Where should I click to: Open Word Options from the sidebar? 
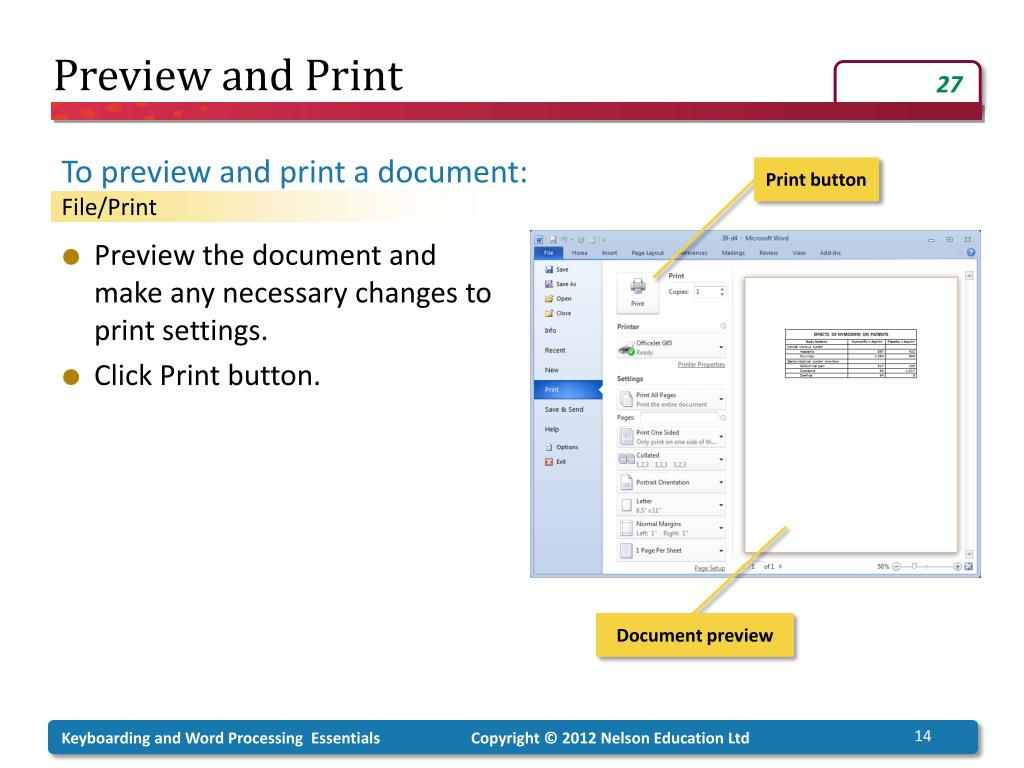click(x=562, y=447)
